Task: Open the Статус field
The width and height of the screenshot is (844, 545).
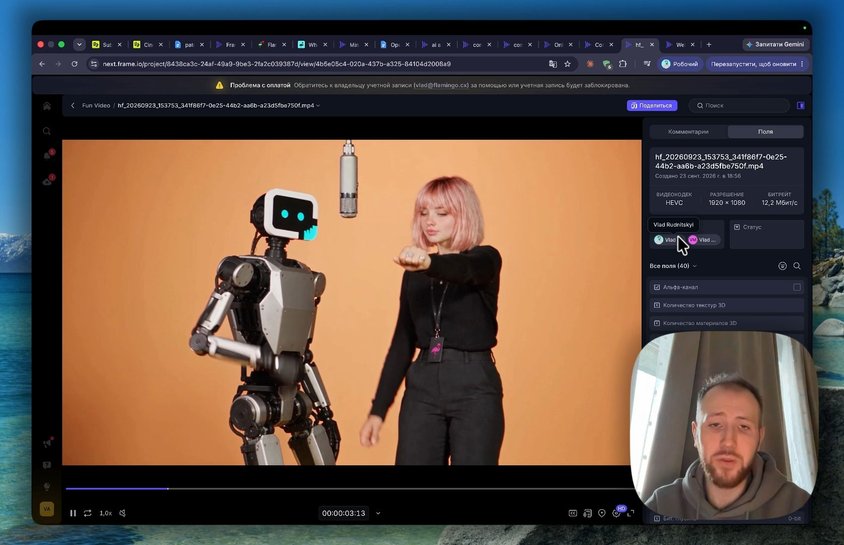Action: coord(766,234)
